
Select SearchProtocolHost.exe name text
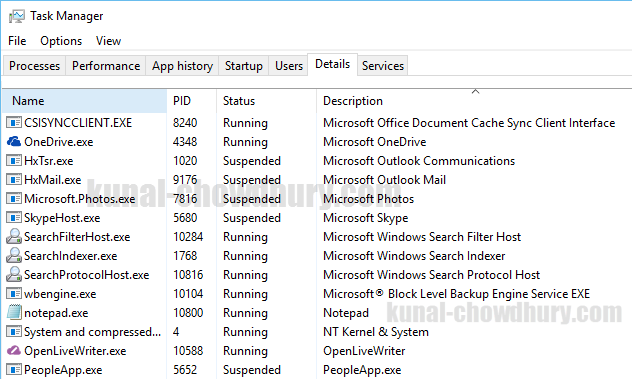tap(86, 275)
